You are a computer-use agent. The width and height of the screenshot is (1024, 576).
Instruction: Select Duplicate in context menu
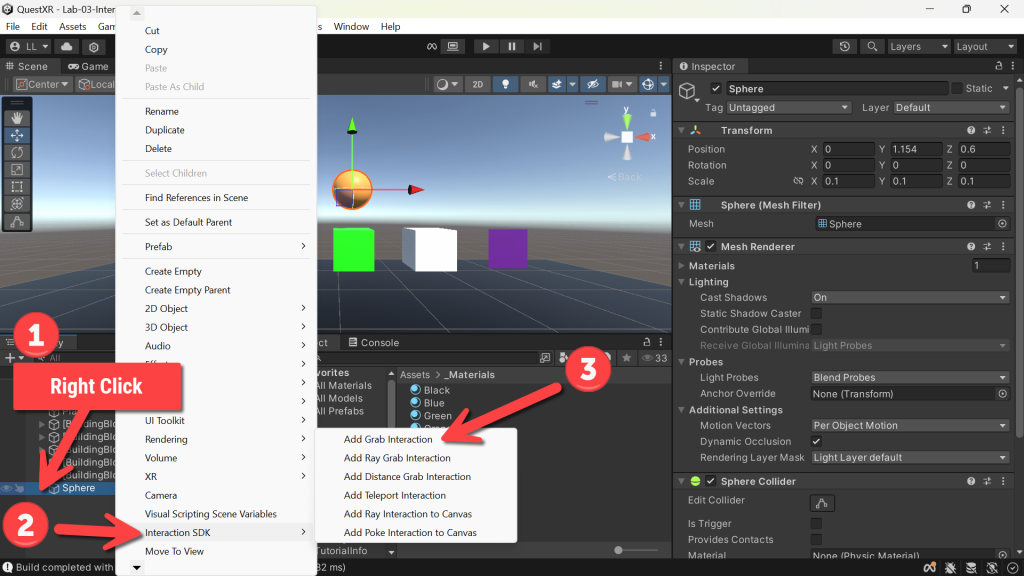(165, 130)
